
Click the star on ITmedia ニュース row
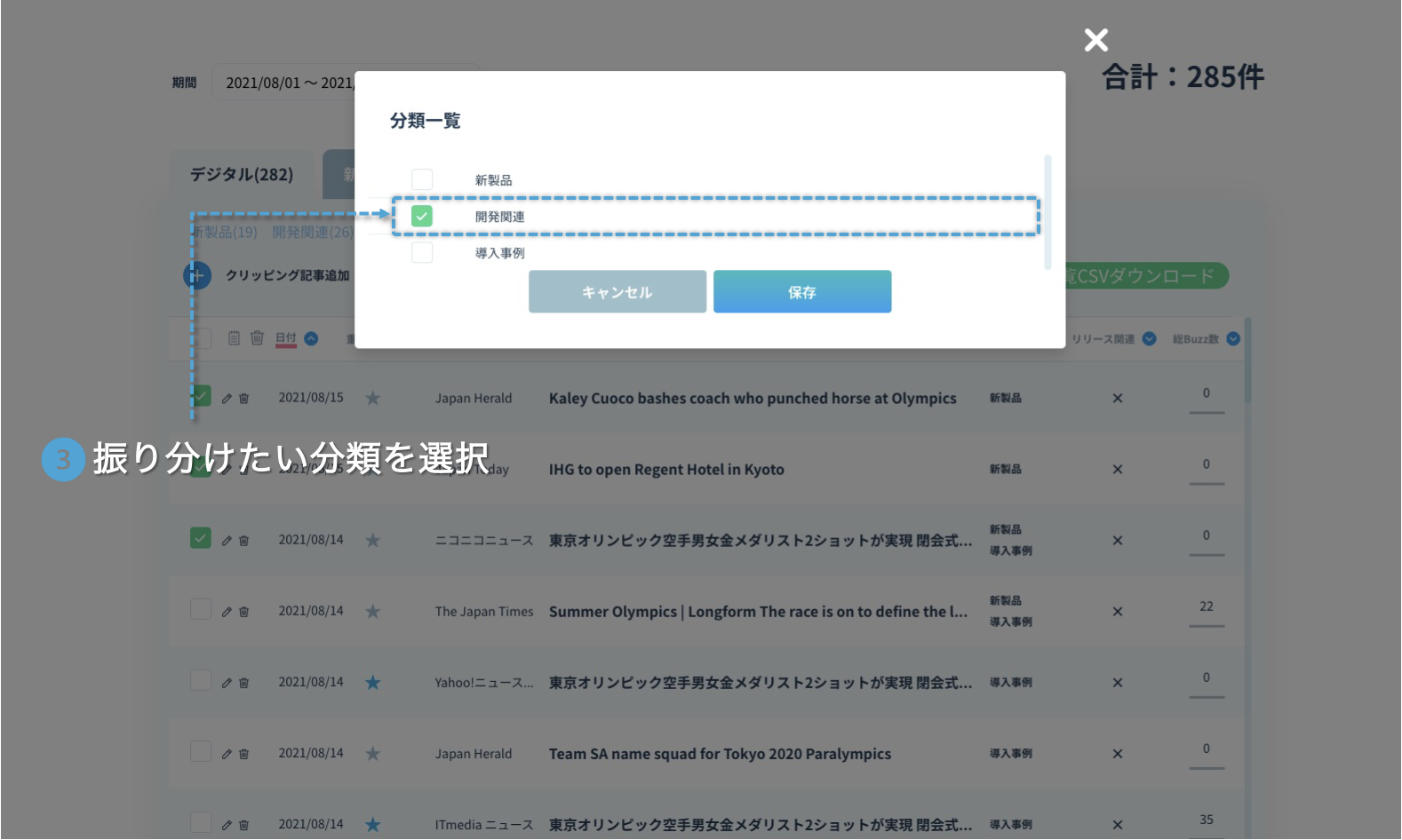pos(373,825)
